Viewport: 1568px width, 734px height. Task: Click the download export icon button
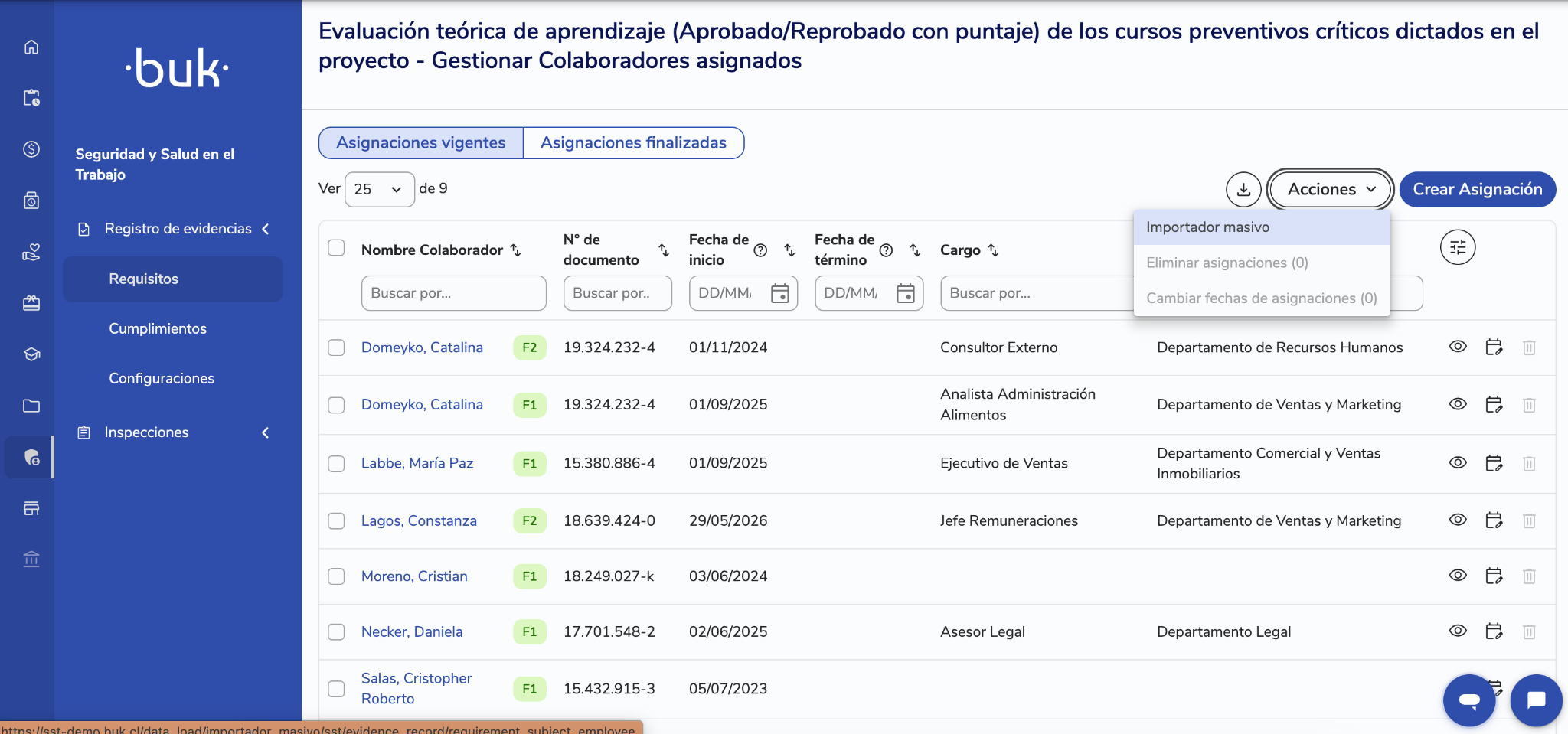[x=1243, y=189]
